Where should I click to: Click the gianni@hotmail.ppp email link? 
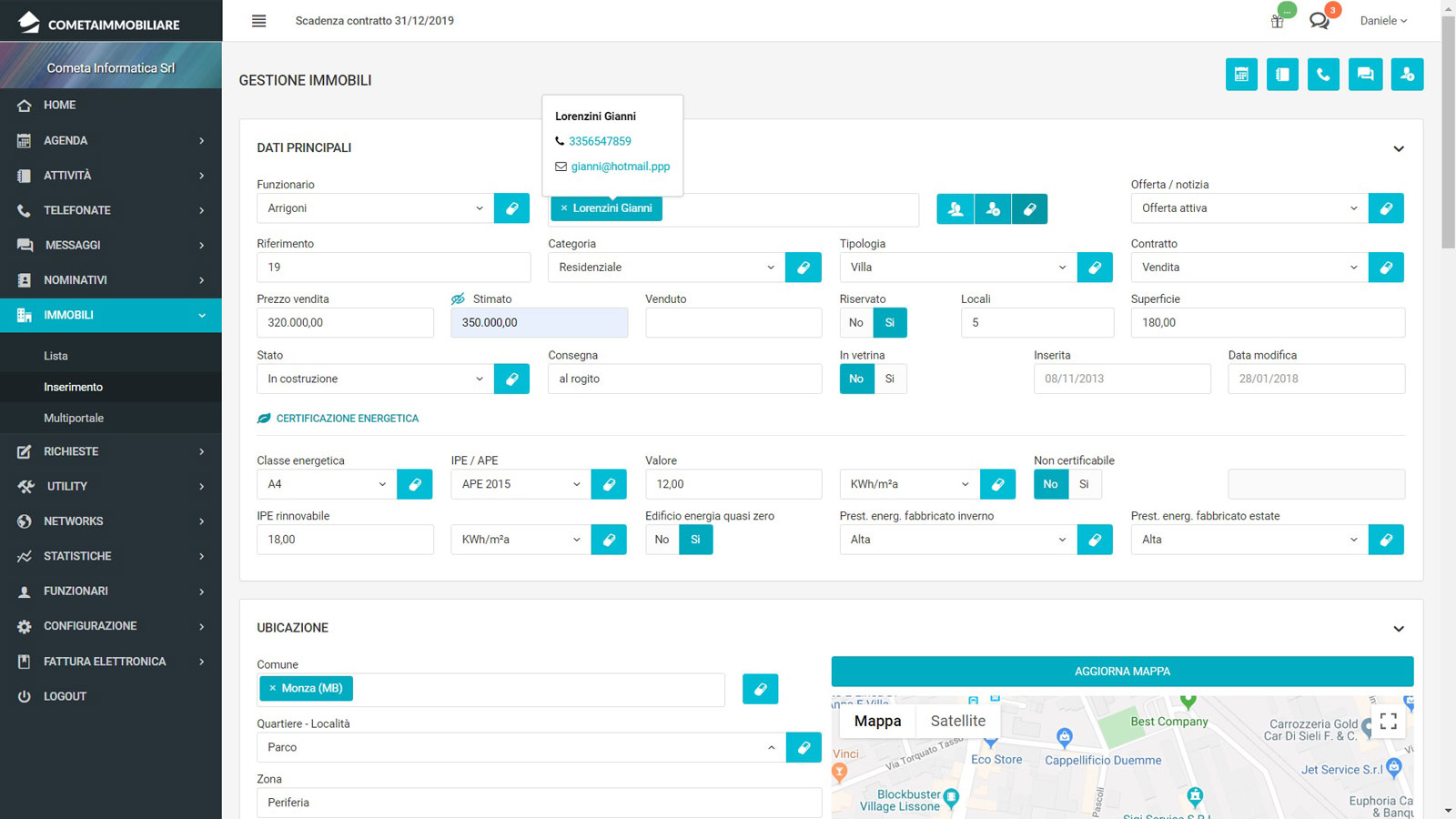click(620, 167)
